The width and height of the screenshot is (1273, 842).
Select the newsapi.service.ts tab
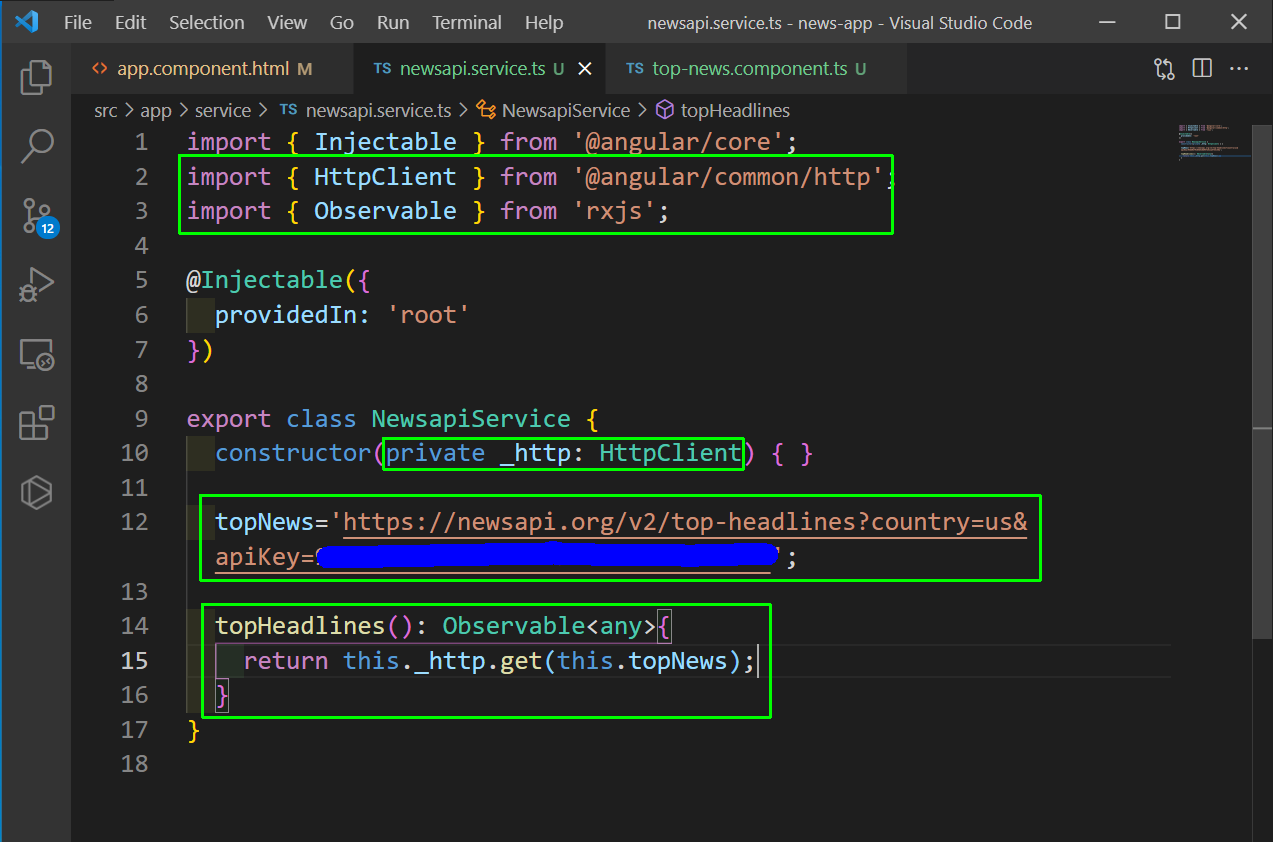tap(480, 69)
